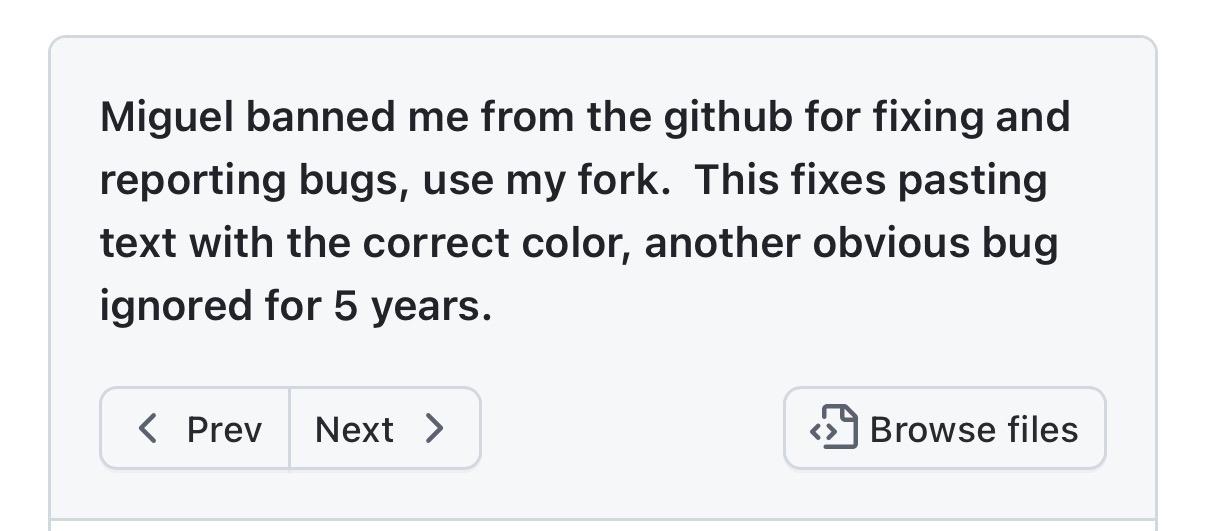Click the right chevron icon beside Next

point(434,429)
